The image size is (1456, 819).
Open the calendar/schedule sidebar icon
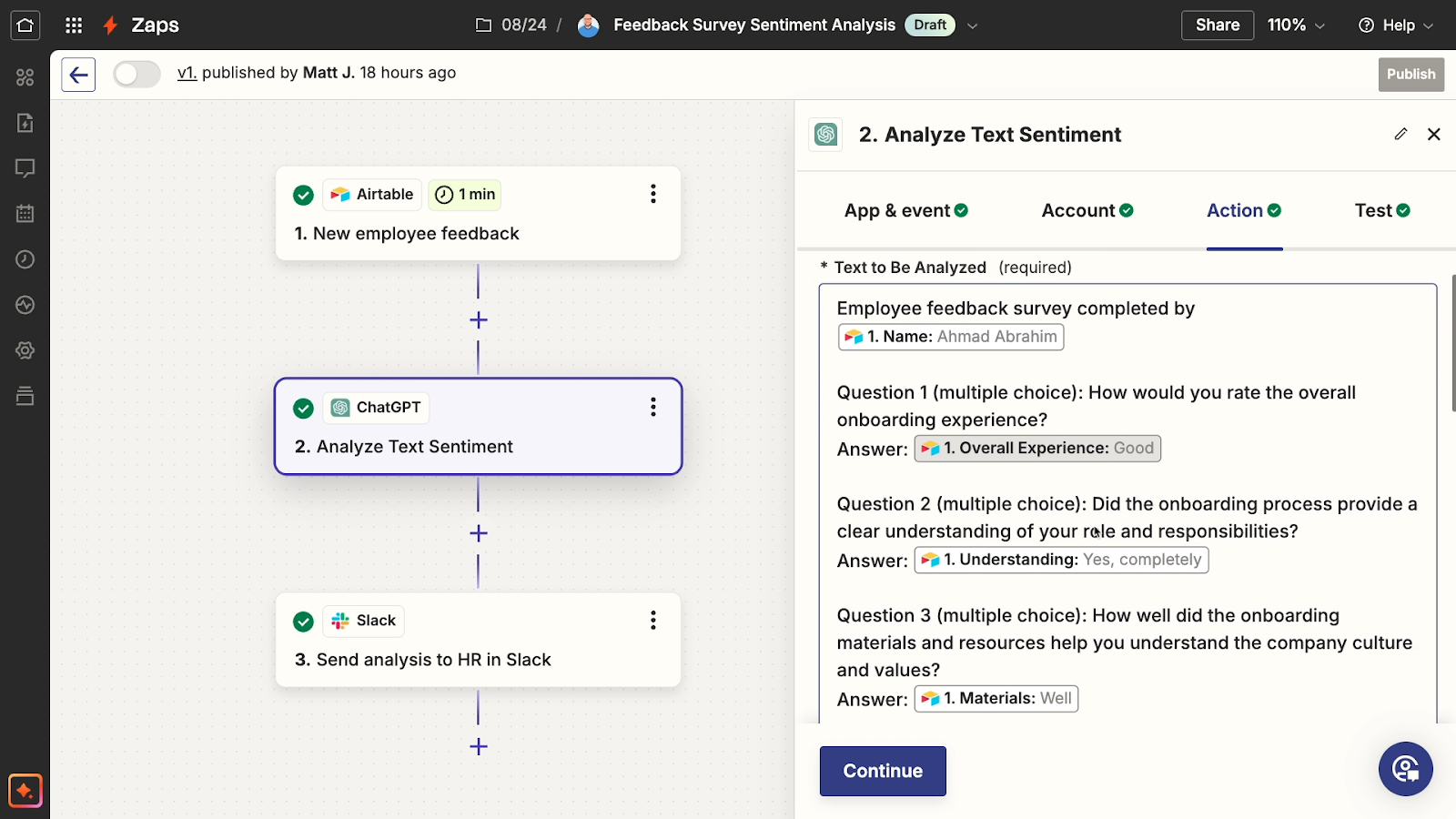25,214
